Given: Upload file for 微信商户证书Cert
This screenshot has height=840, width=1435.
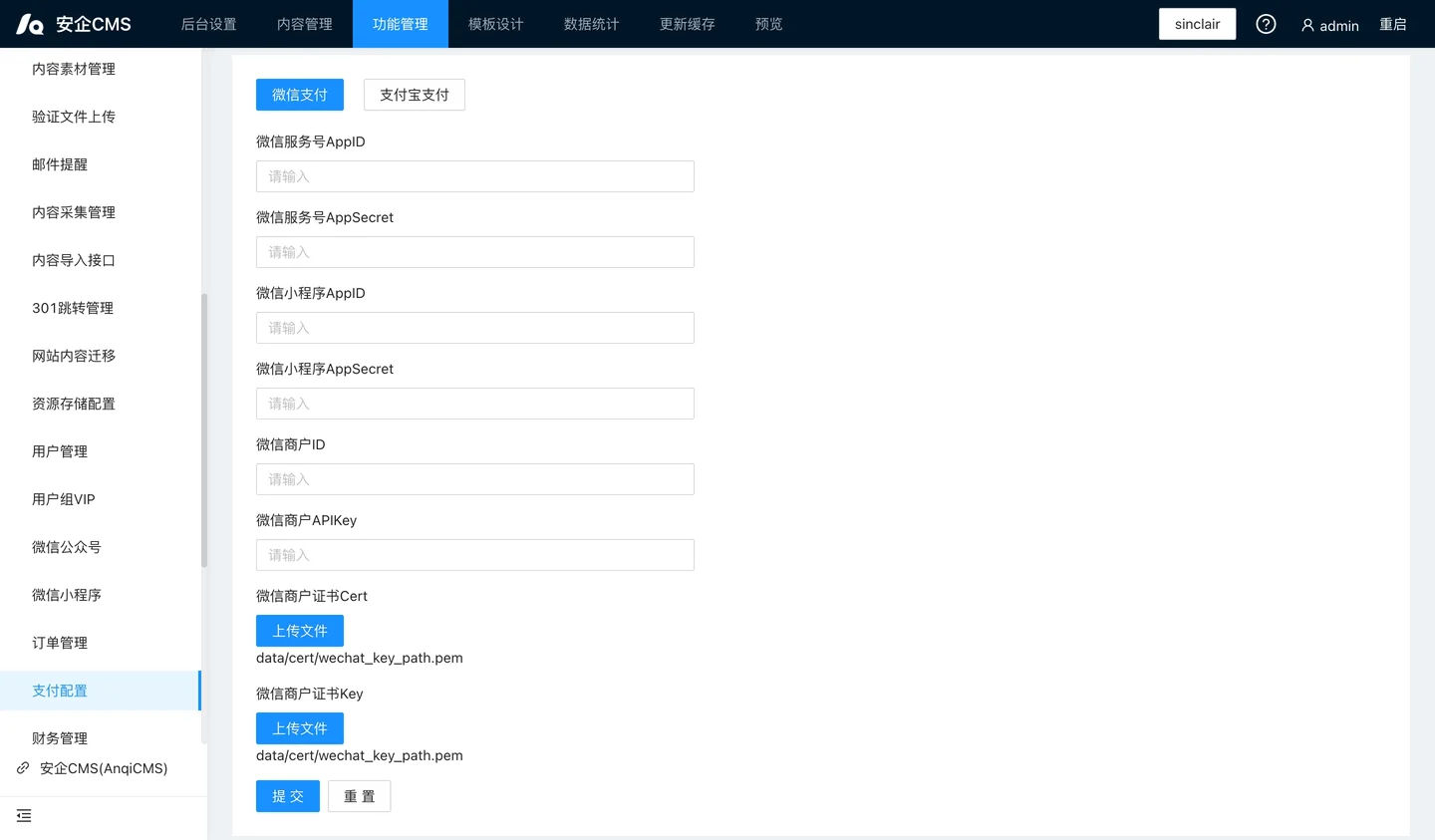Looking at the screenshot, I should coord(300,631).
